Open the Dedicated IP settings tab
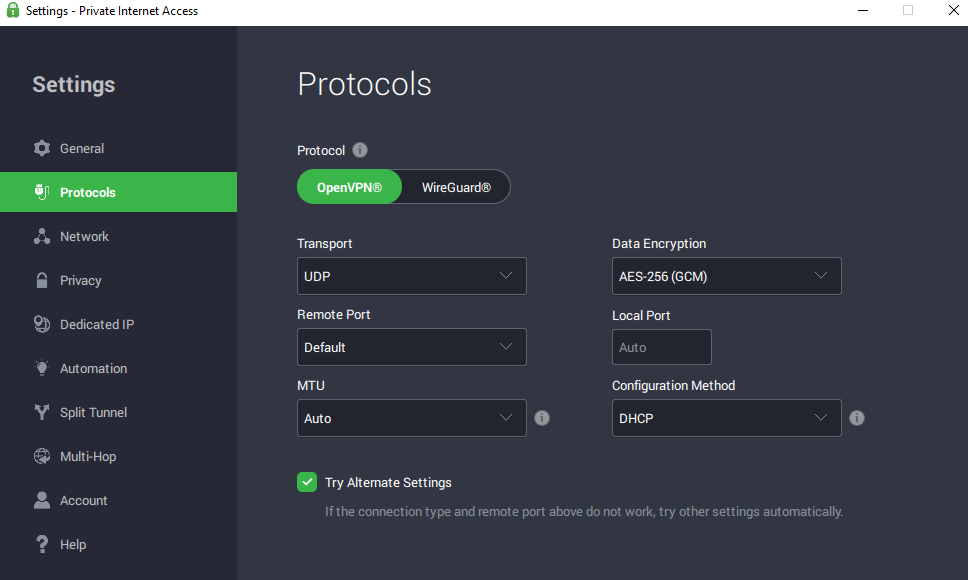This screenshot has height=580, width=968. (x=119, y=324)
